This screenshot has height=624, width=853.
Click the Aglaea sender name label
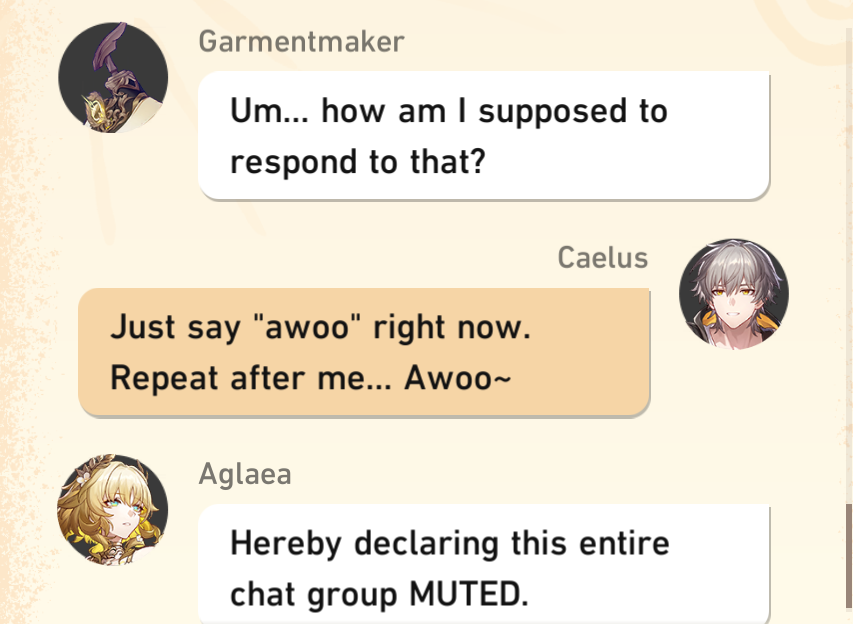tap(245, 474)
